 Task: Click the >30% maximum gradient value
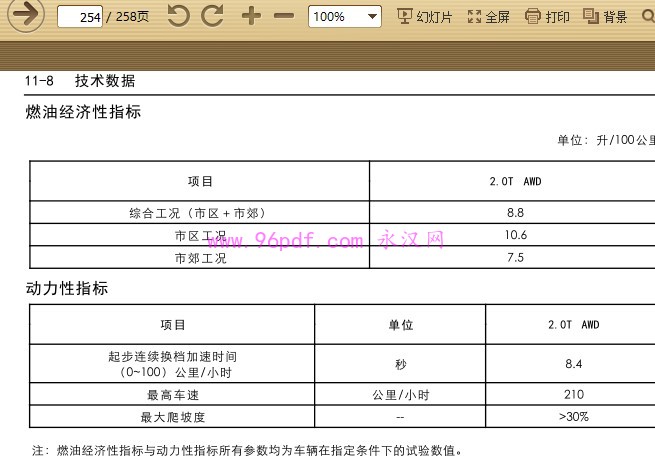tap(573, 416)
